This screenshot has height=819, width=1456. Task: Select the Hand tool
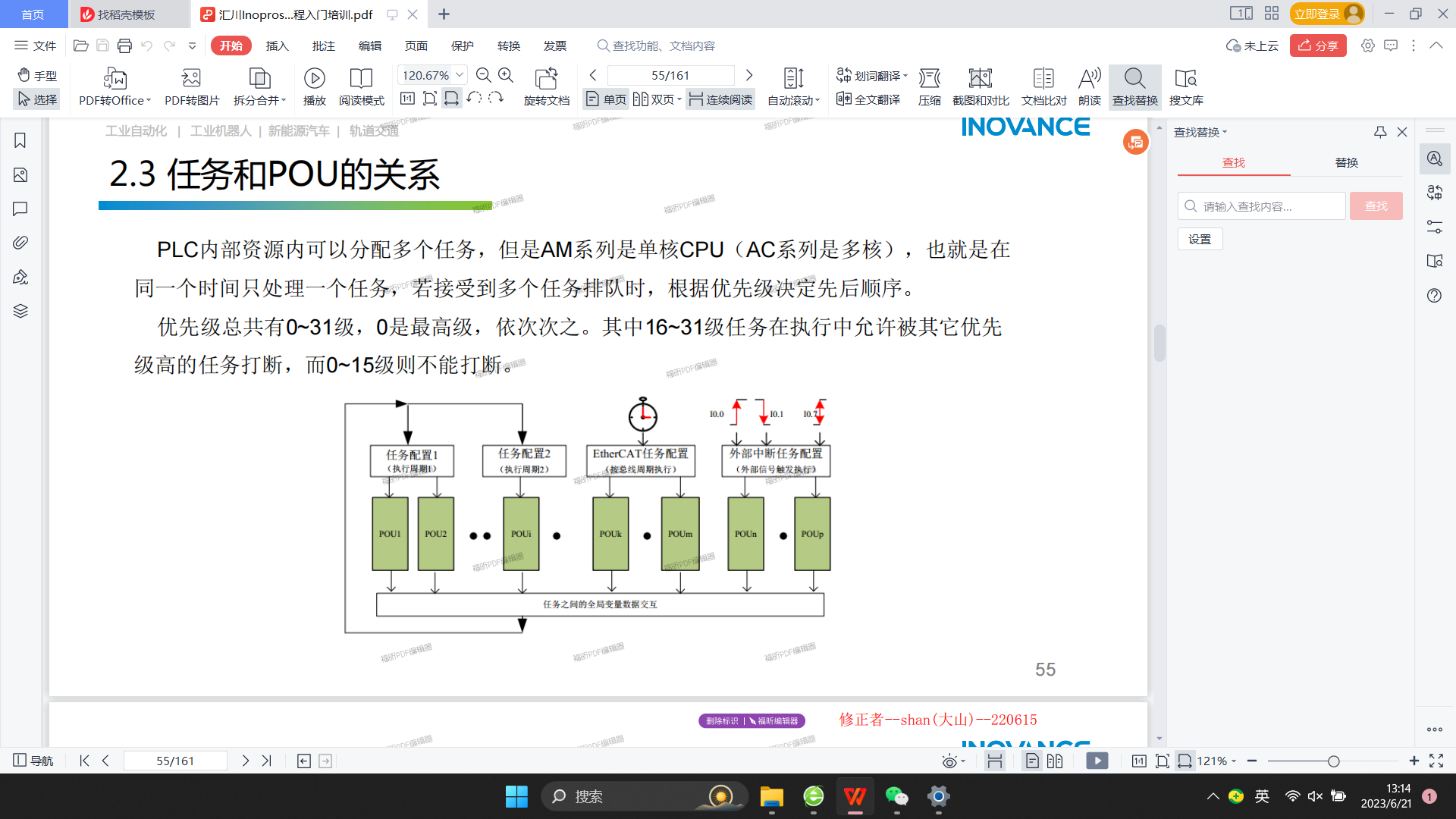37,76
